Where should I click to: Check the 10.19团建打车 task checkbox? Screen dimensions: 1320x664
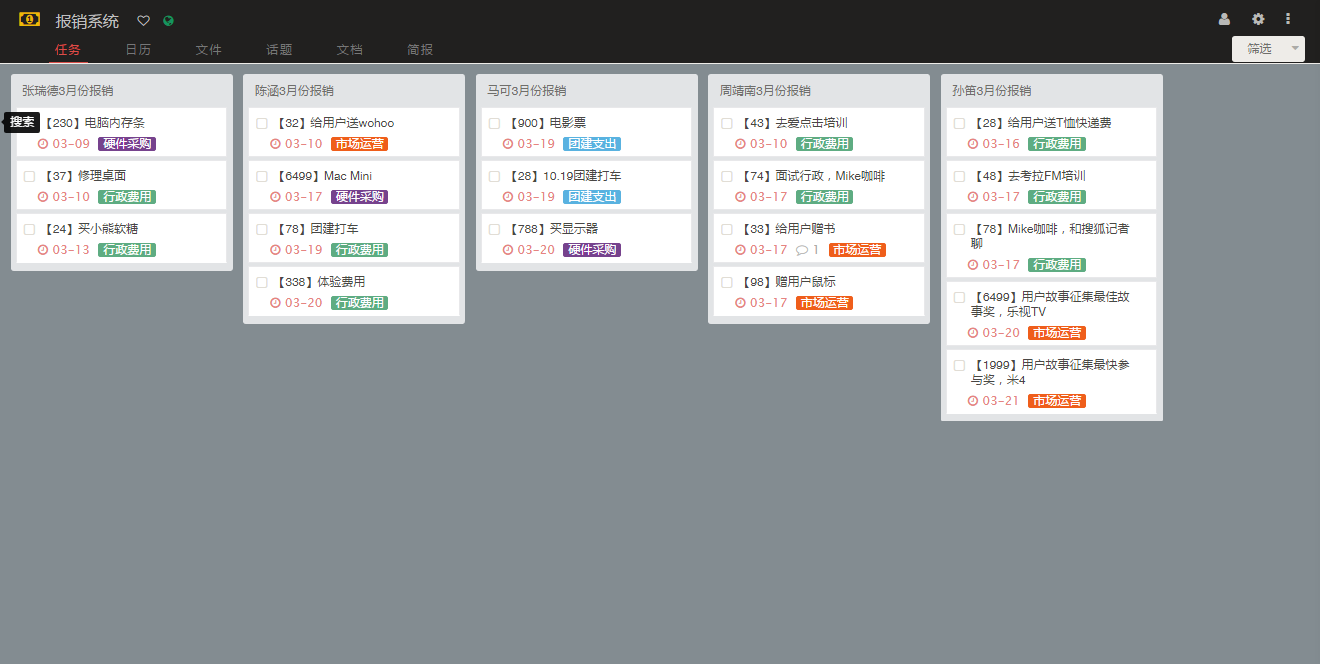[x=494, y=176]
